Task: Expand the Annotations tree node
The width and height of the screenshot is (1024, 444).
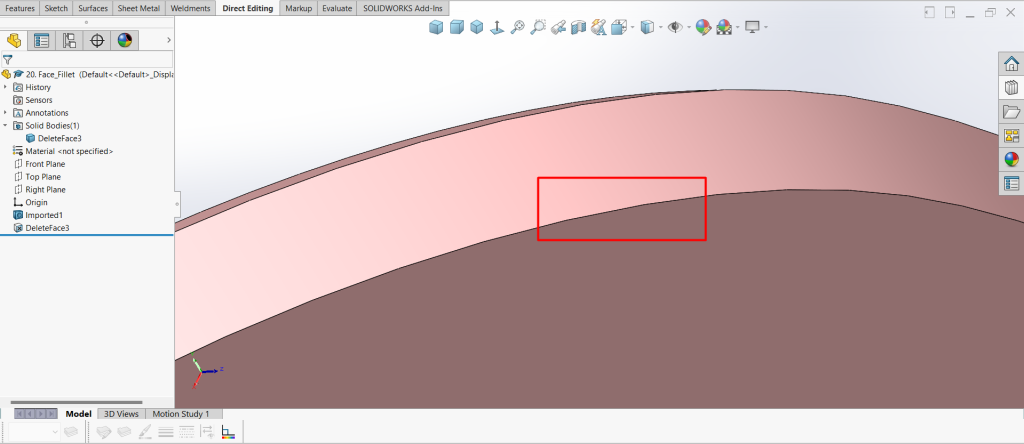Action: coord(6,113)
